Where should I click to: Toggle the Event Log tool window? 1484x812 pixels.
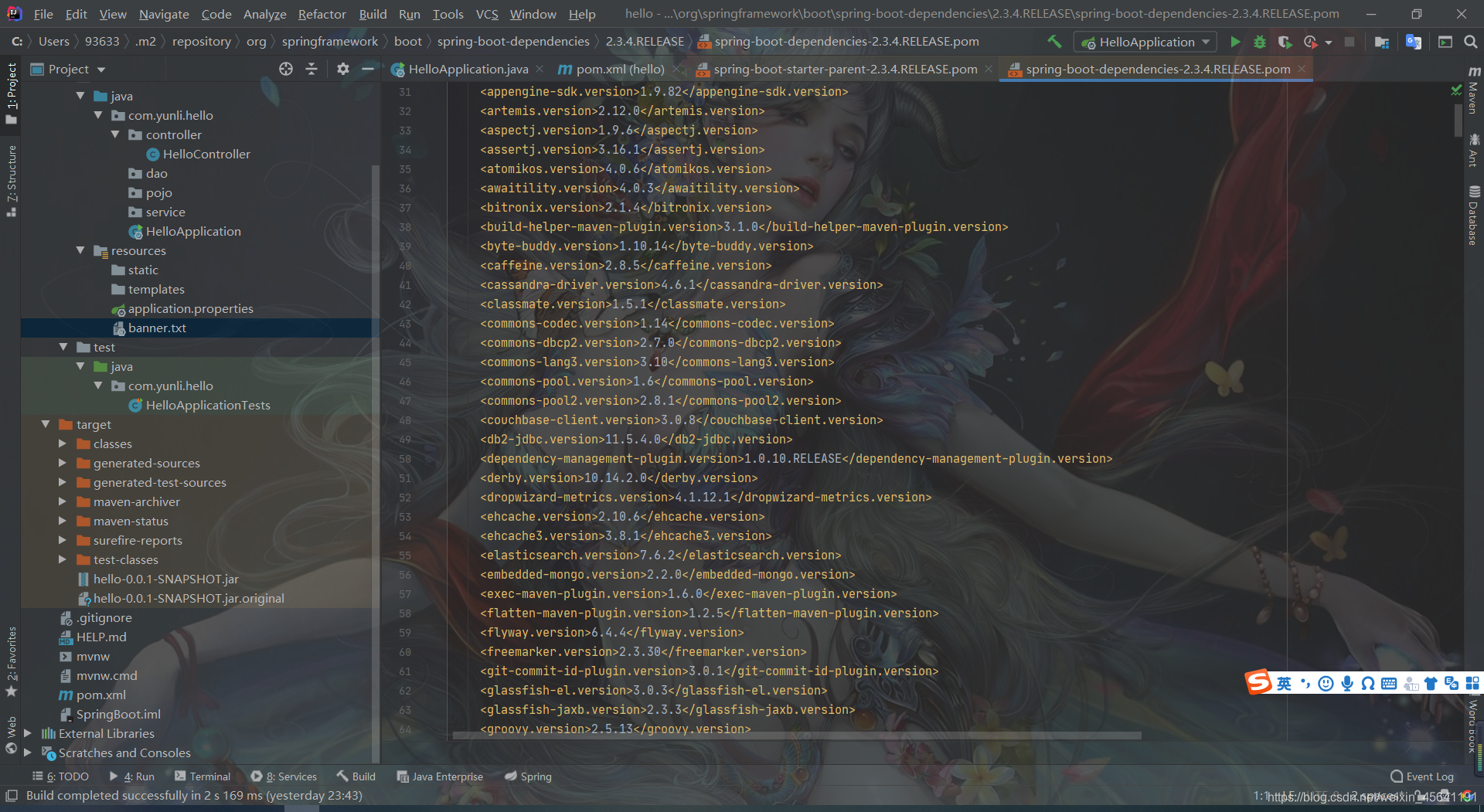point(1422,776)
